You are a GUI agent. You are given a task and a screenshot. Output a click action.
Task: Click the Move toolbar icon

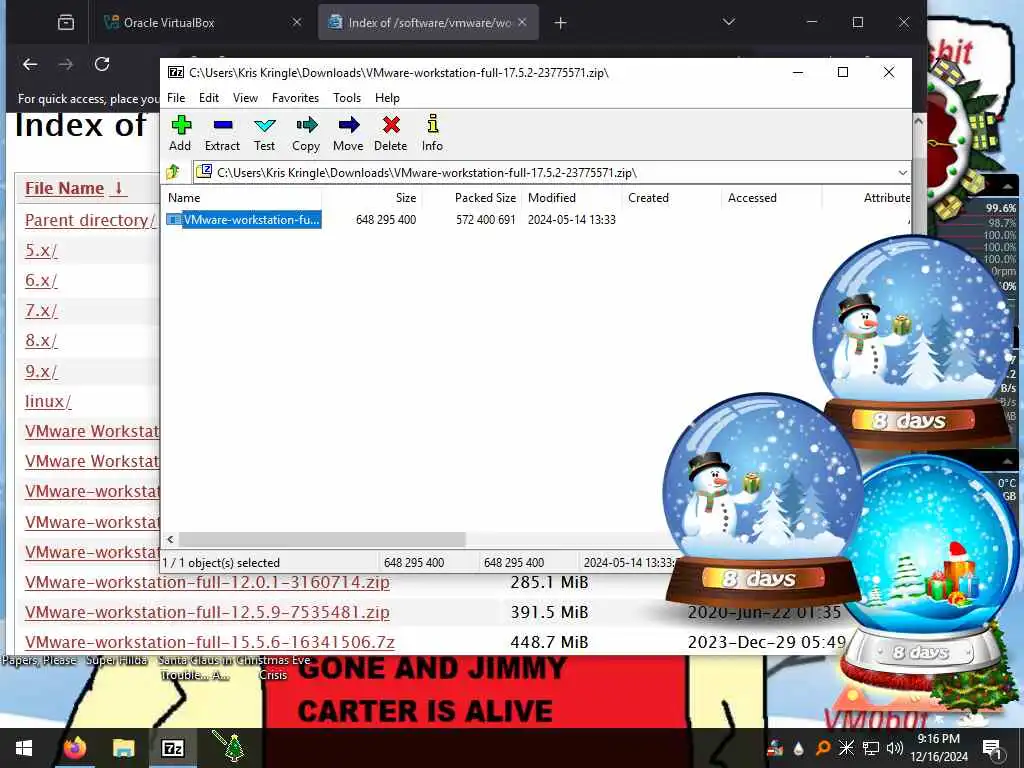point(348,133)
